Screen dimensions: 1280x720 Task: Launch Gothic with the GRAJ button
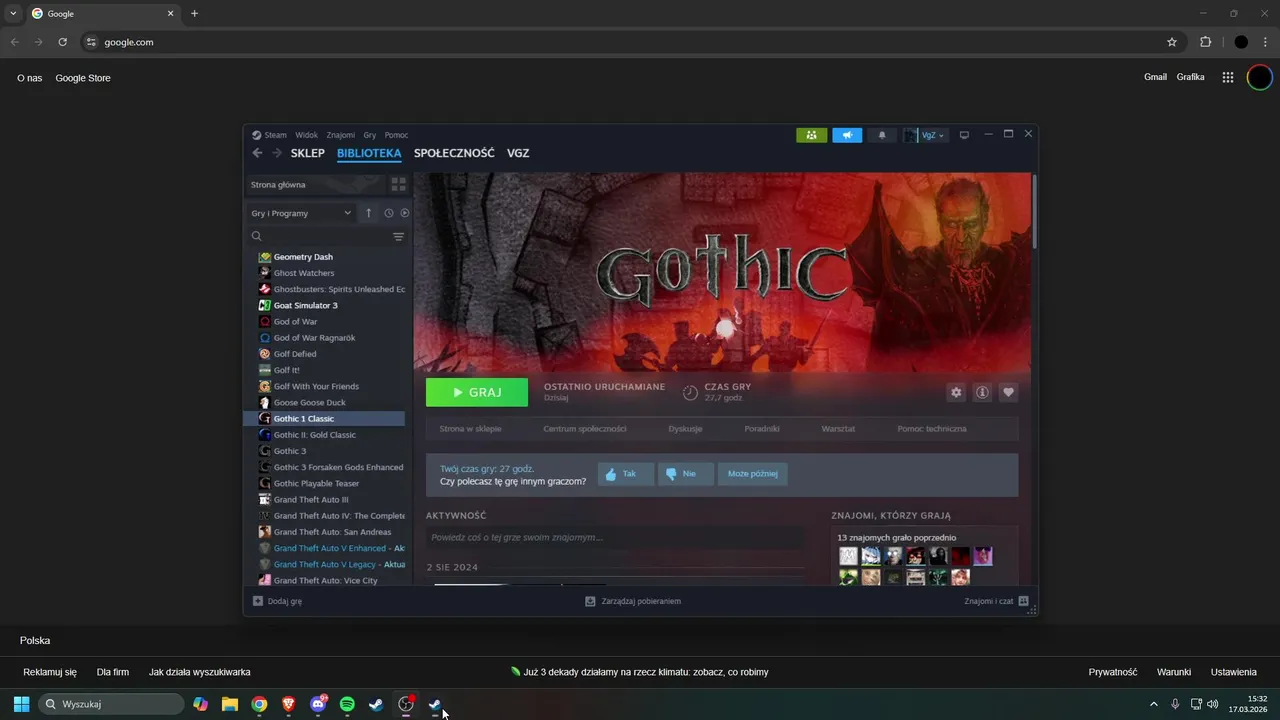pyautogui.click(x=477, y=393)
